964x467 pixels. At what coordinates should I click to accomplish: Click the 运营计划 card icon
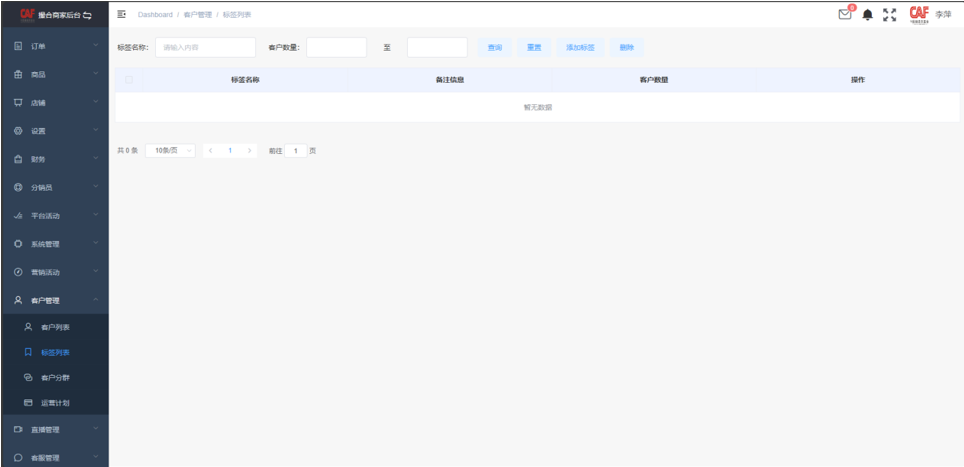28,403
